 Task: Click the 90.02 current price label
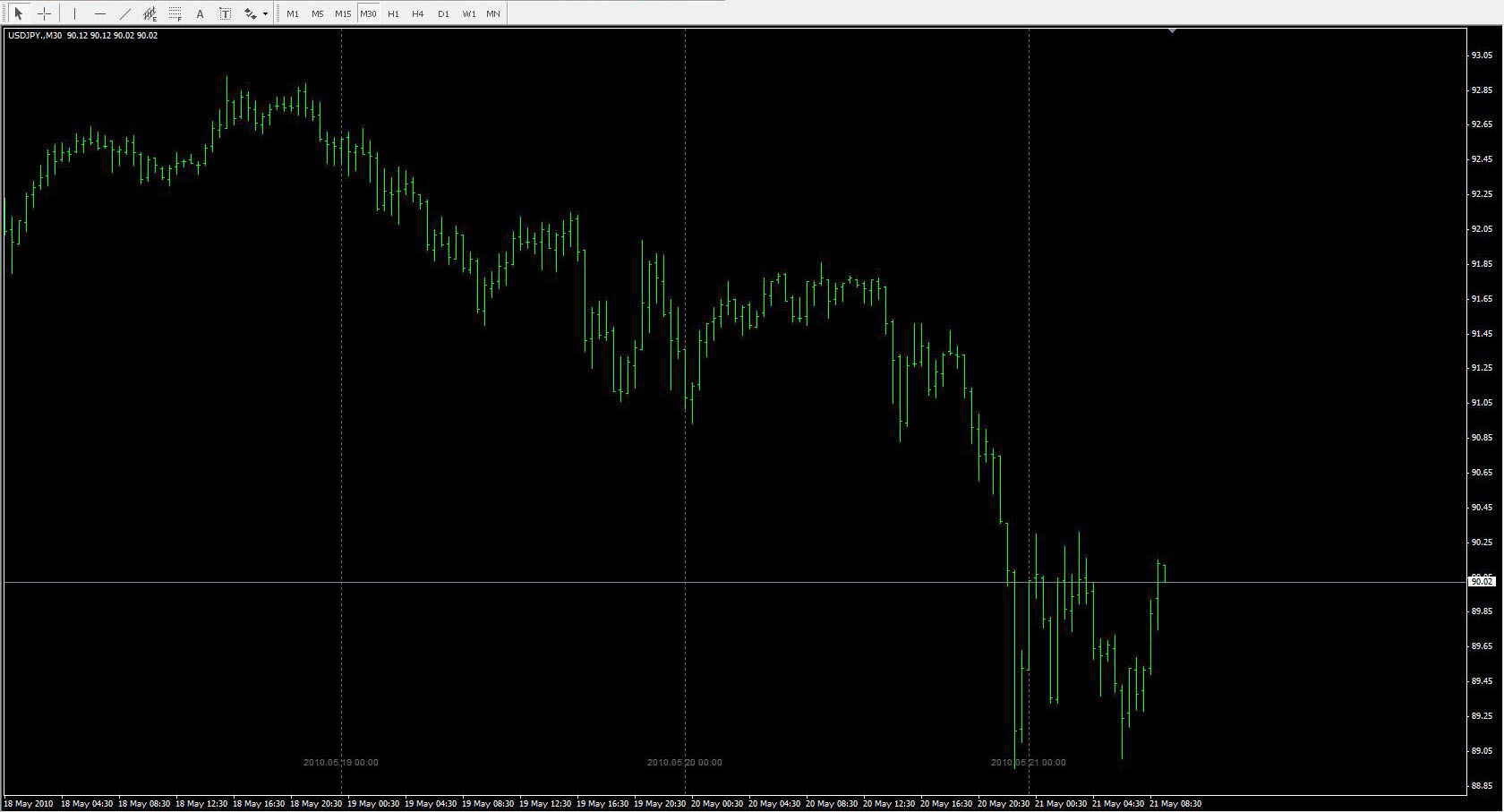click(x=1483, y=582)
